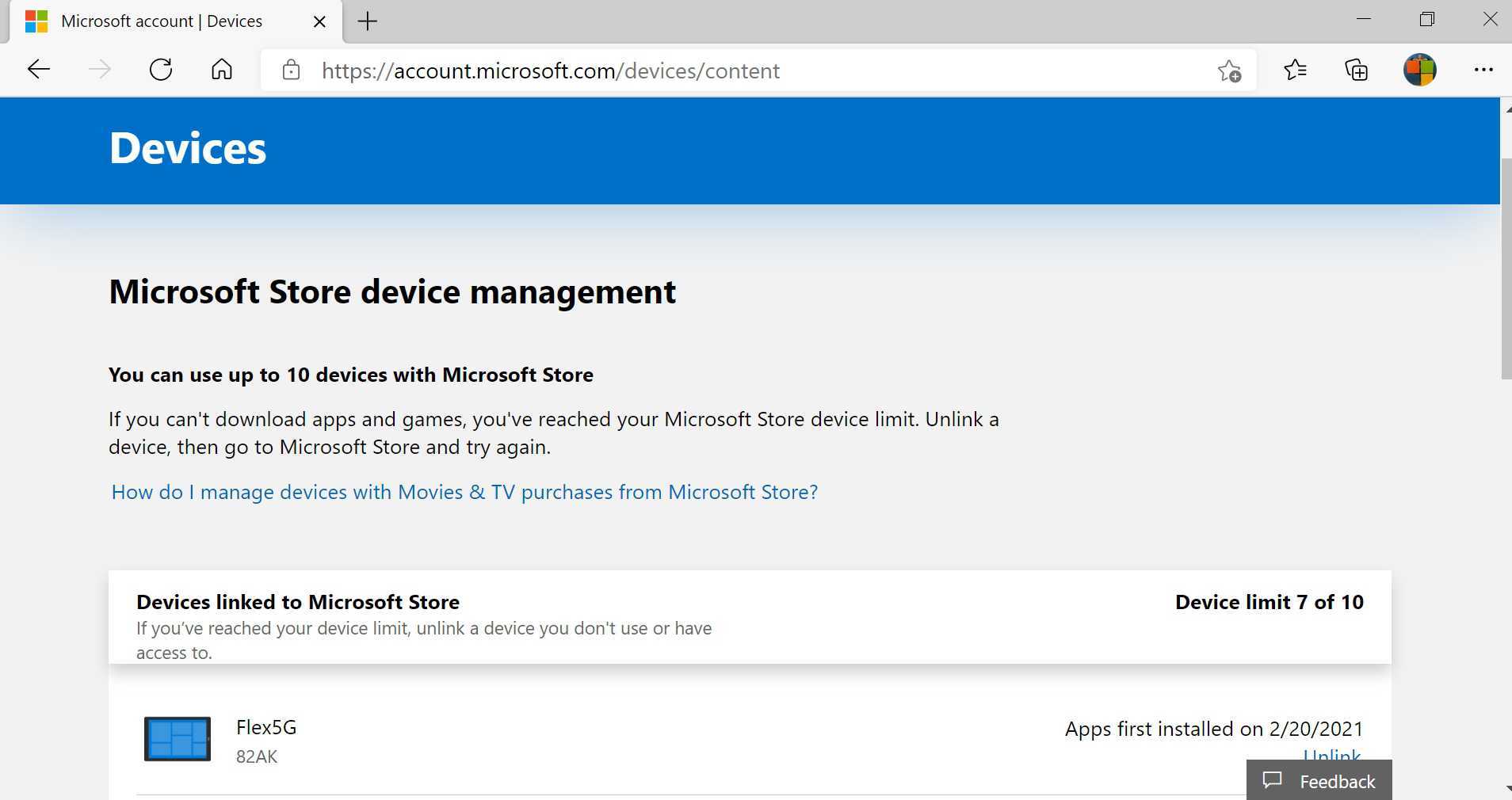1512x800 pixels.
Task: View site info via the lock icon
Action: point(291,70)
